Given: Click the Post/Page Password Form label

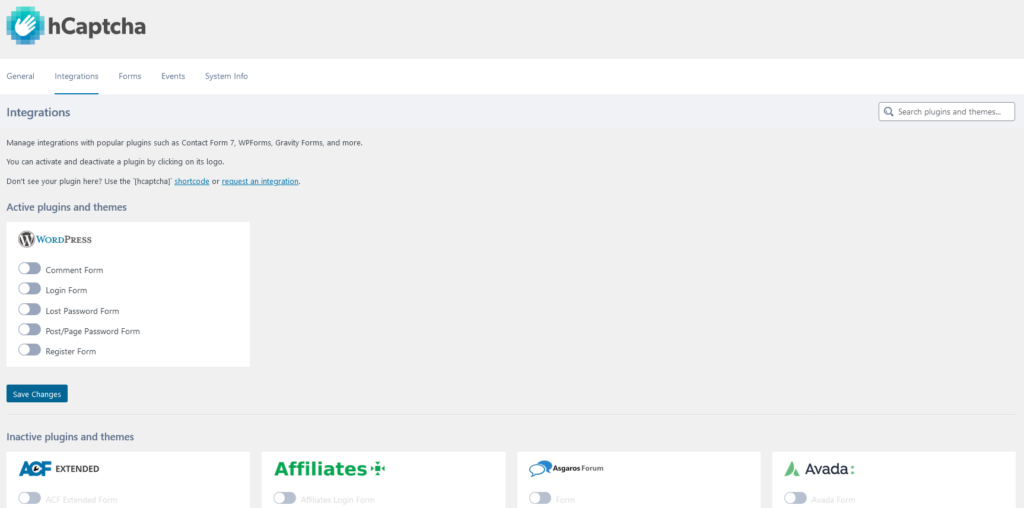Looking at the screenshot, I should point(93,332).
